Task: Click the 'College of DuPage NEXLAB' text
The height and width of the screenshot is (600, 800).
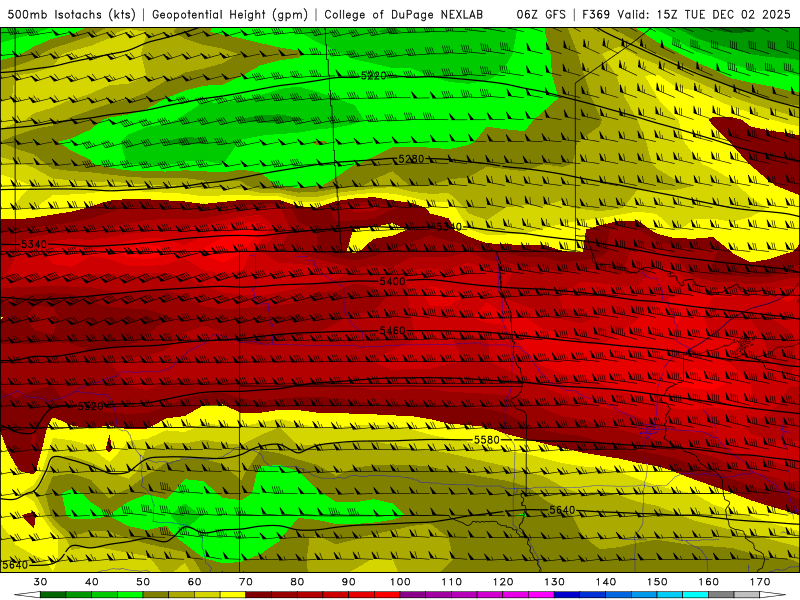Action: point(404,15)
